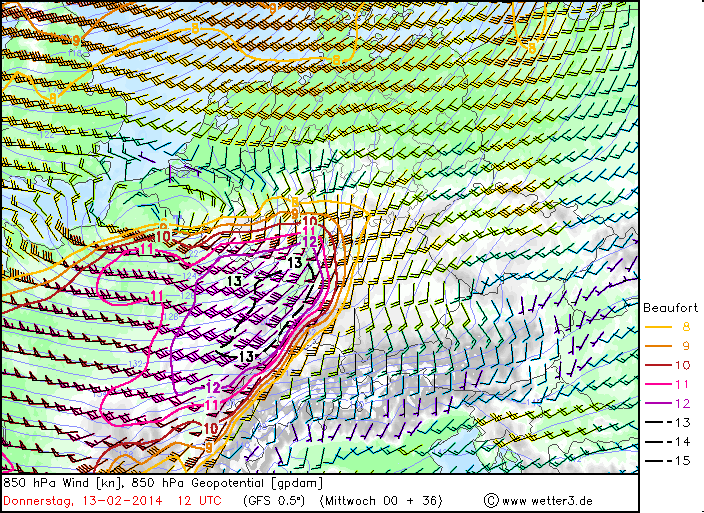Viewport: 704px width, 513px height.
Task: Click the yellow '8' label at the top-right of the map
Action: coord(532,48)
